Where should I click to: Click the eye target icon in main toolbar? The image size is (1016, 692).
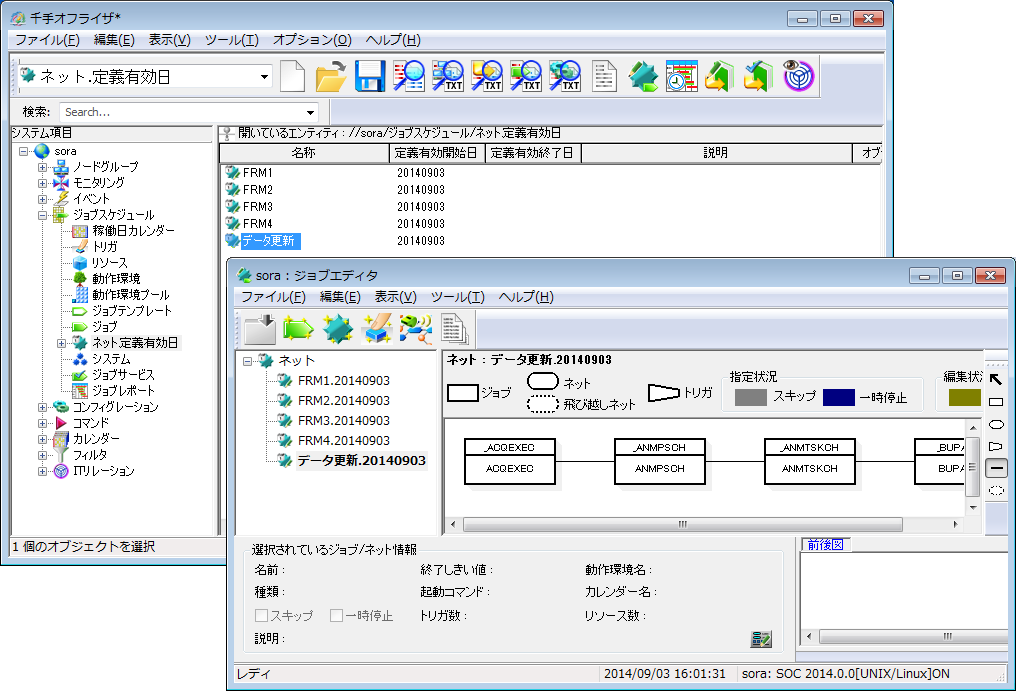798,76
